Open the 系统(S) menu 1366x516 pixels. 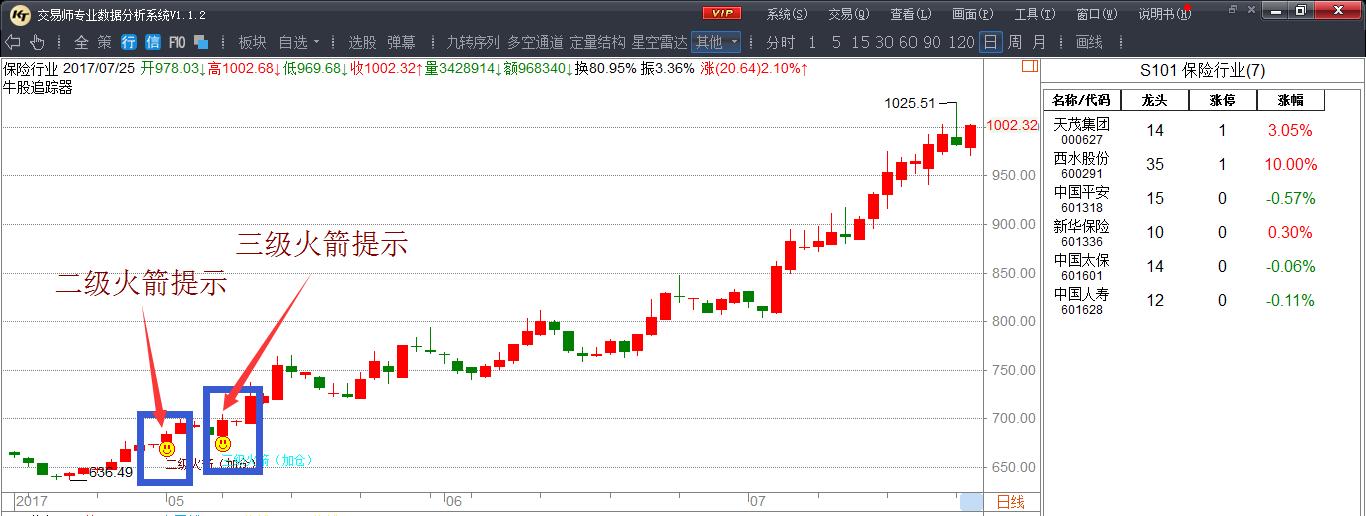pos(786,14)
